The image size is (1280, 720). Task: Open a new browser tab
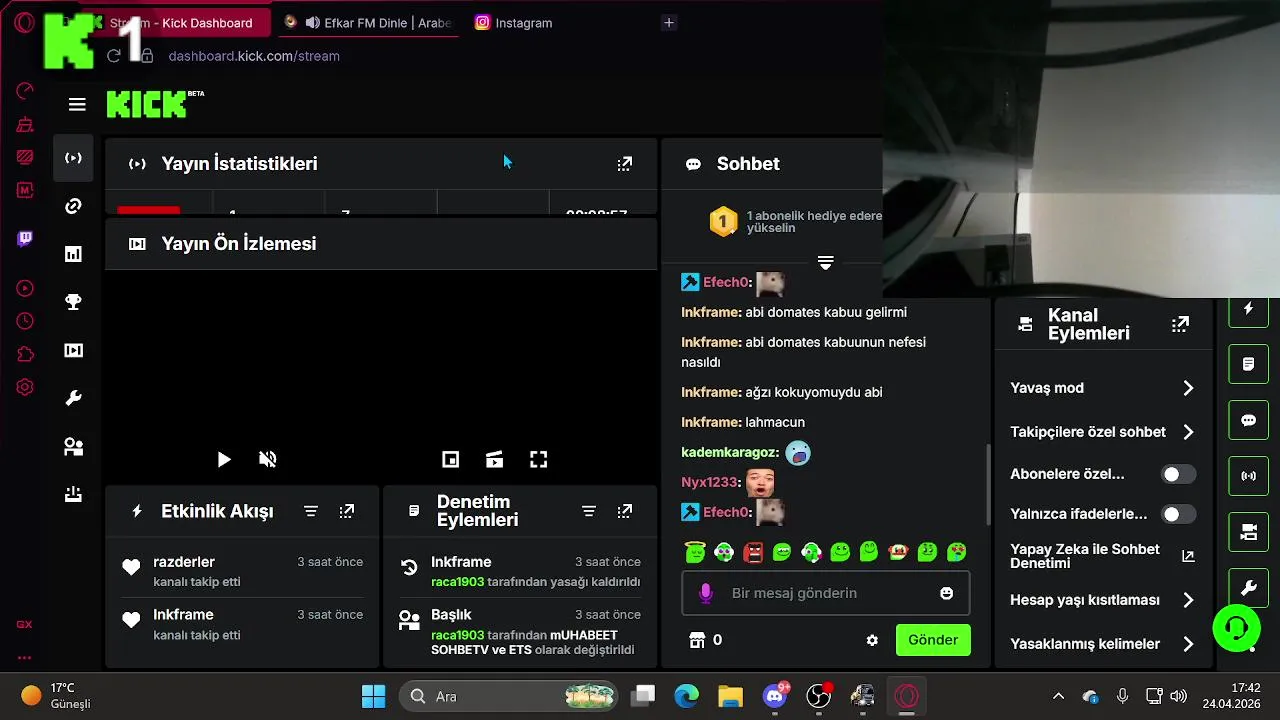click(x=669, y=22)
